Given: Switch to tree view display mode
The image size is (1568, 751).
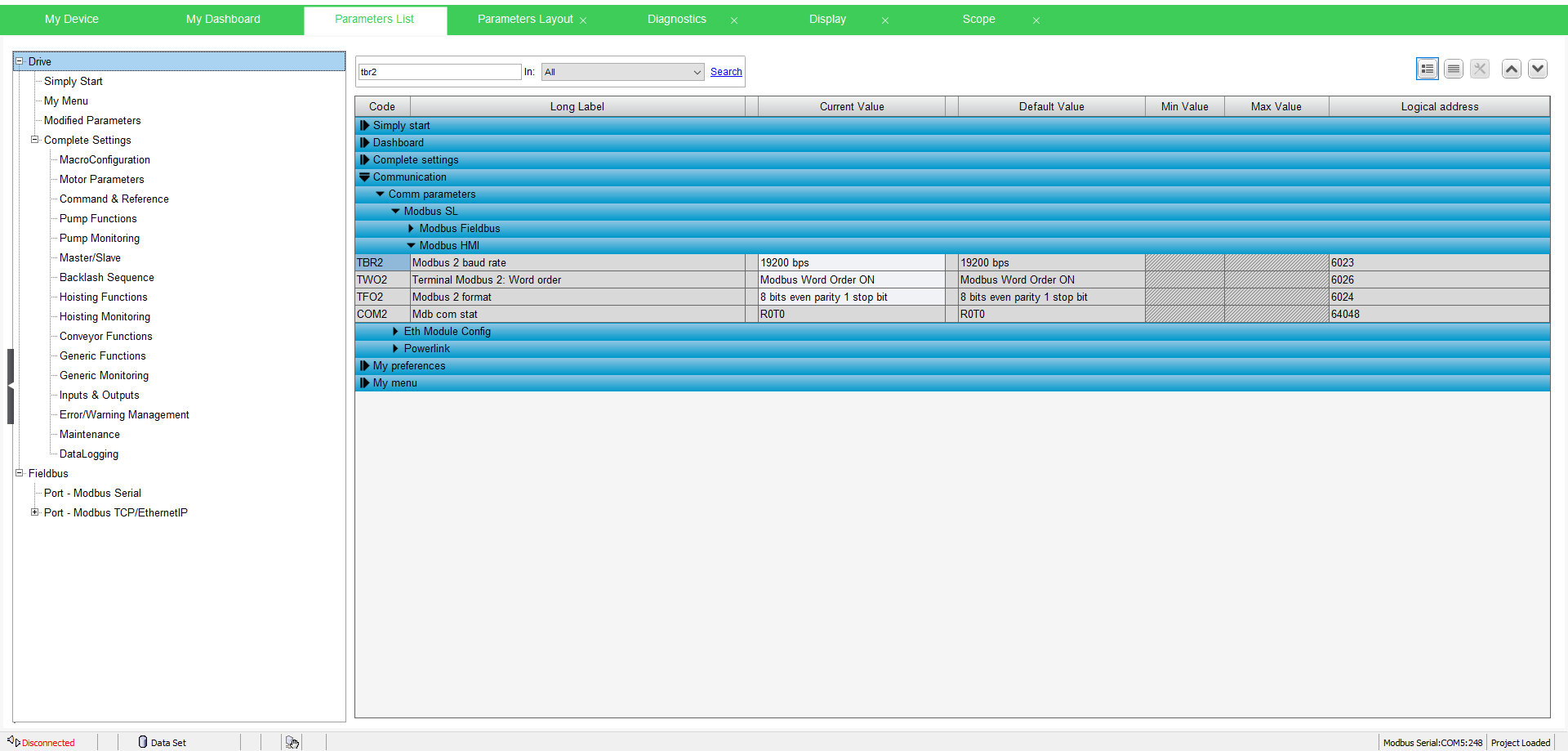Looking at the screenshot, I should point(1428,69).
